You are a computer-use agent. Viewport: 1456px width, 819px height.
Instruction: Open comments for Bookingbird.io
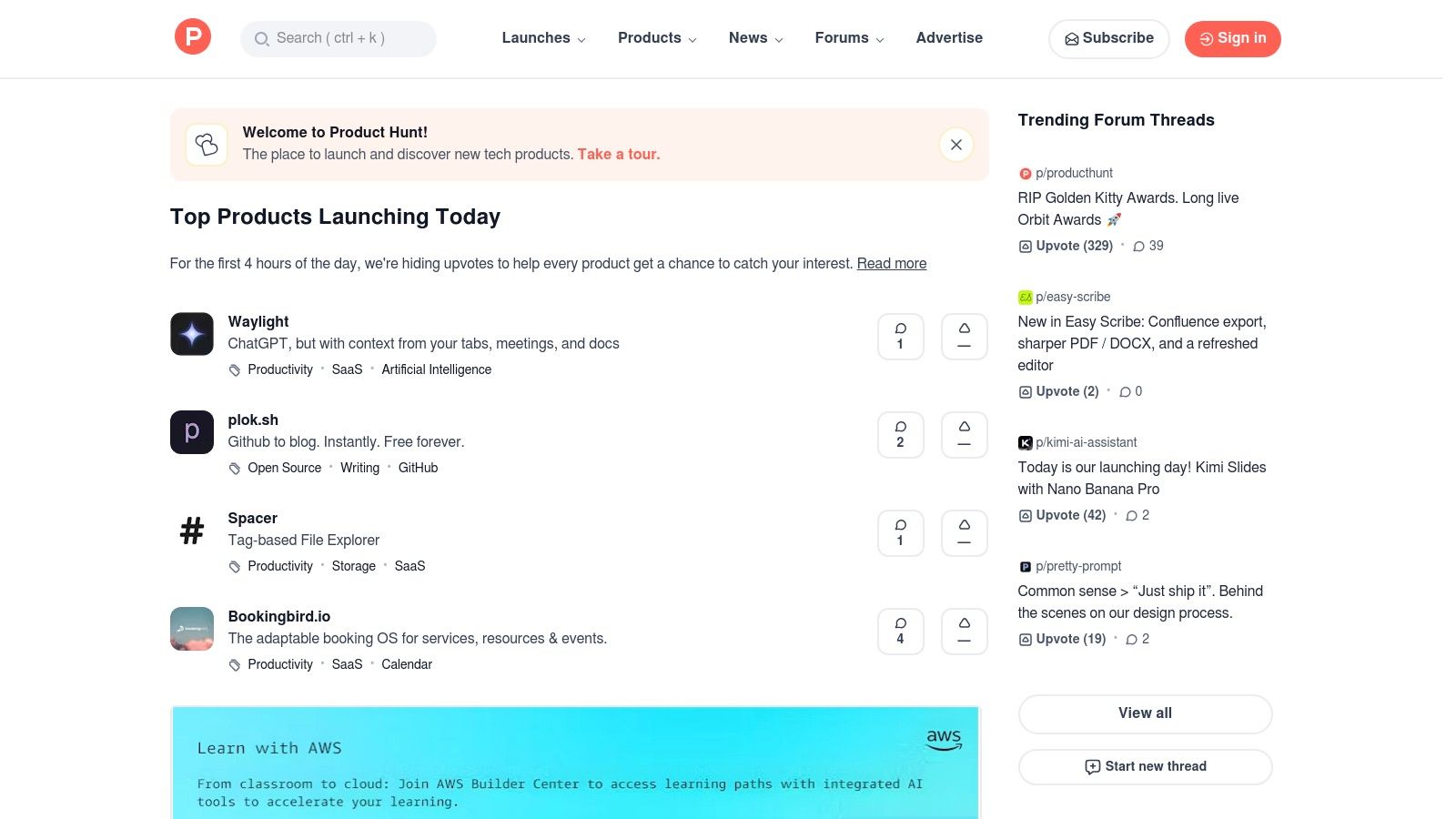pos(901,632)
